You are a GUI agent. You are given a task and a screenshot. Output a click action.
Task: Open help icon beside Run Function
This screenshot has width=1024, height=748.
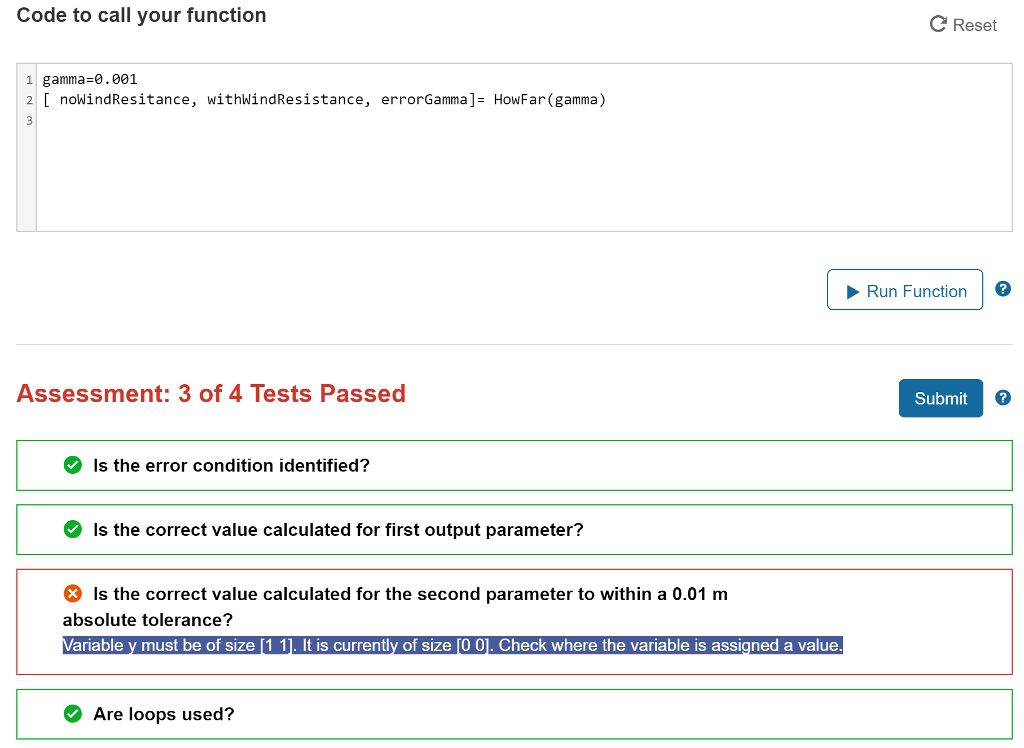(x=1002, y=289)
